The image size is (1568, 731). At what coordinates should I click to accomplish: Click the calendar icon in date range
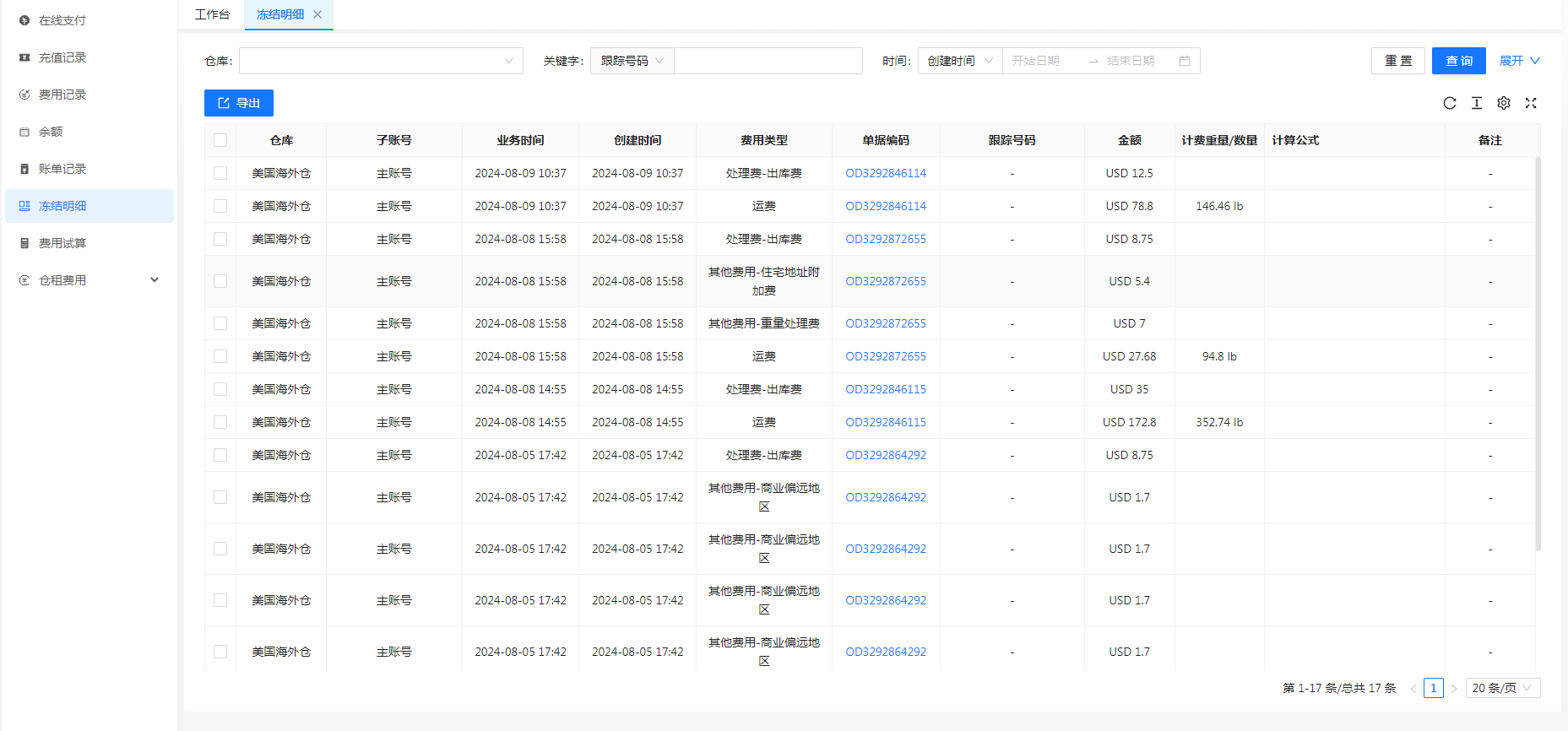click(1185, 61)
